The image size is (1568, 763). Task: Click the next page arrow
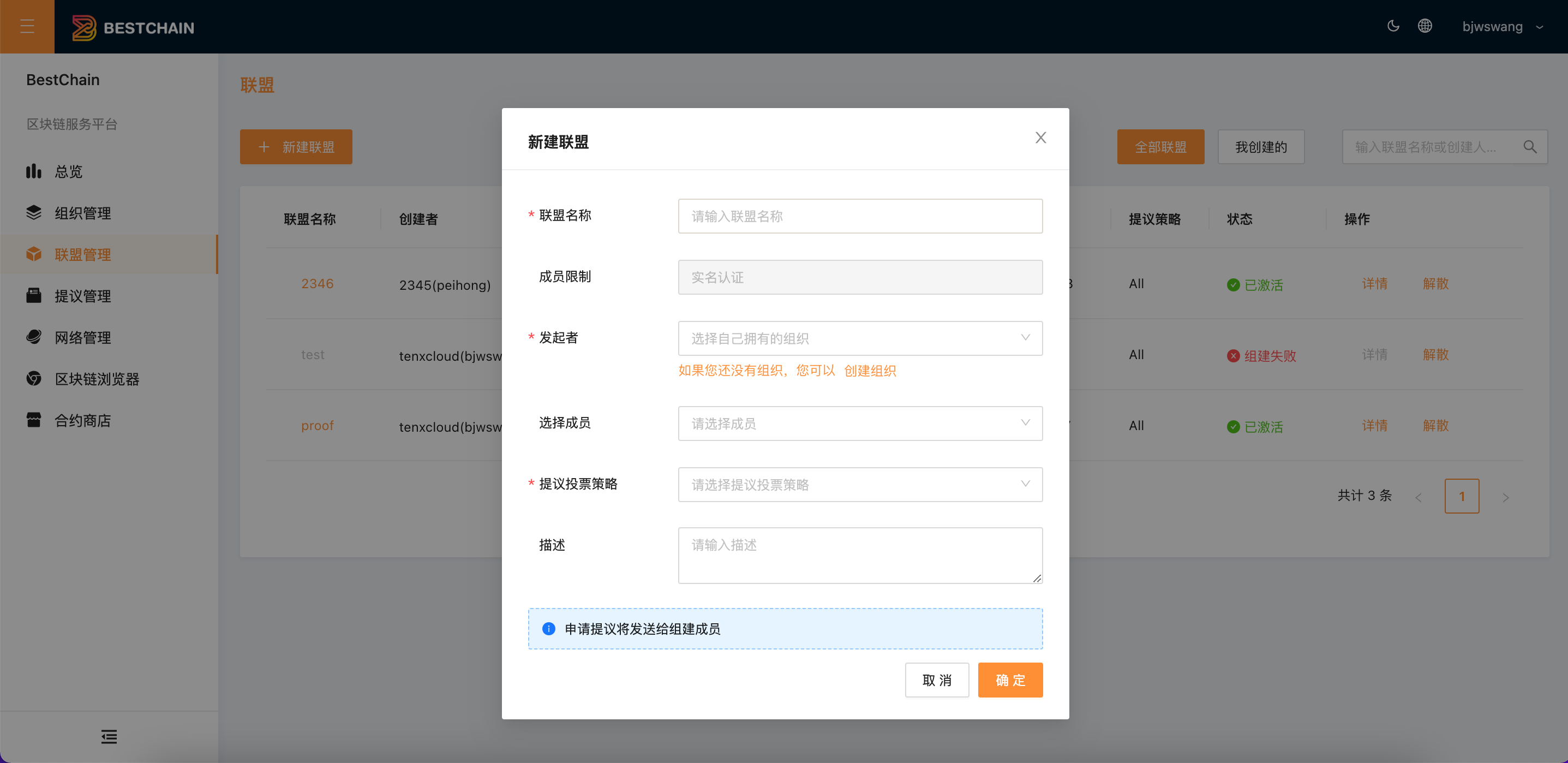1505,497
